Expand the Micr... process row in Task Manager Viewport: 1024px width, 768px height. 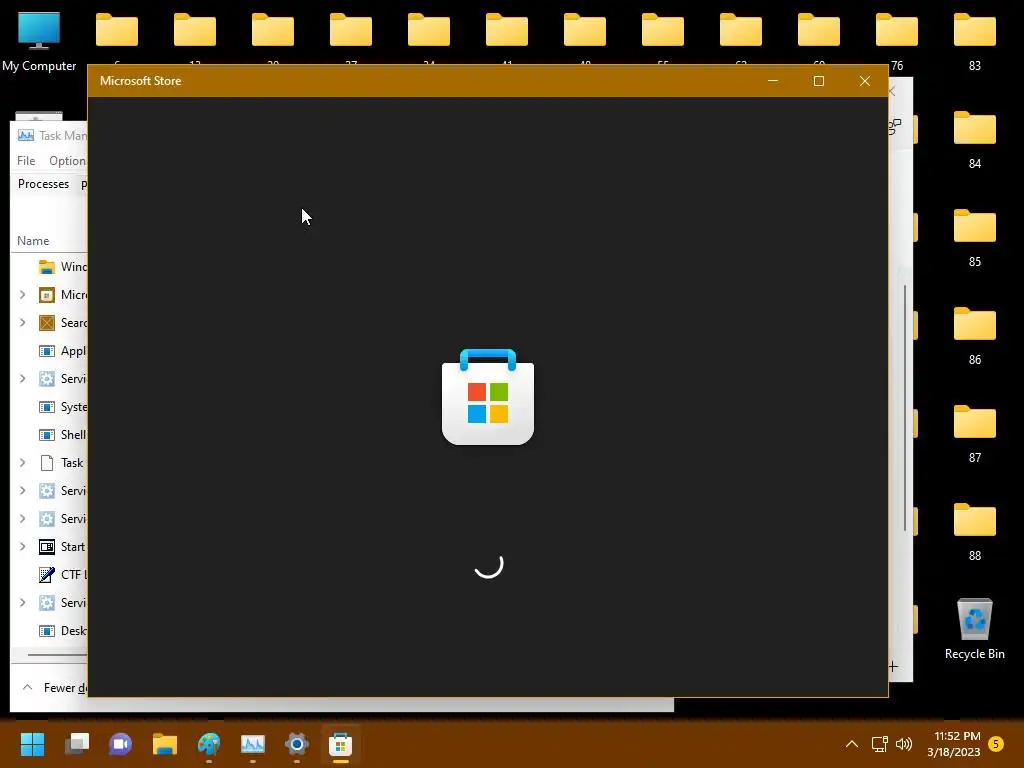pos(22,295)
